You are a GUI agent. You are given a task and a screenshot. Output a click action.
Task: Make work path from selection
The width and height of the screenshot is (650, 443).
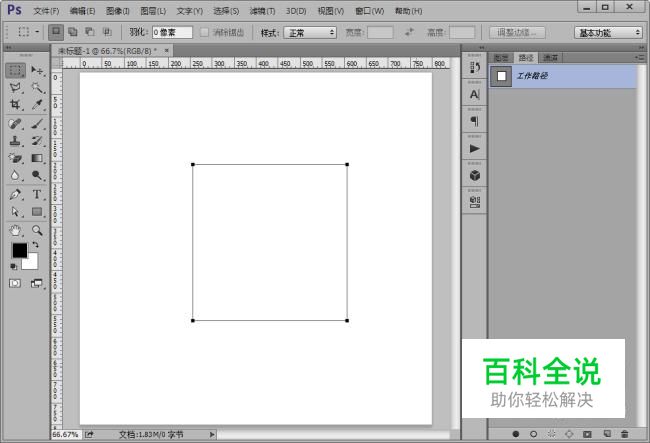(x=569, y=434)
